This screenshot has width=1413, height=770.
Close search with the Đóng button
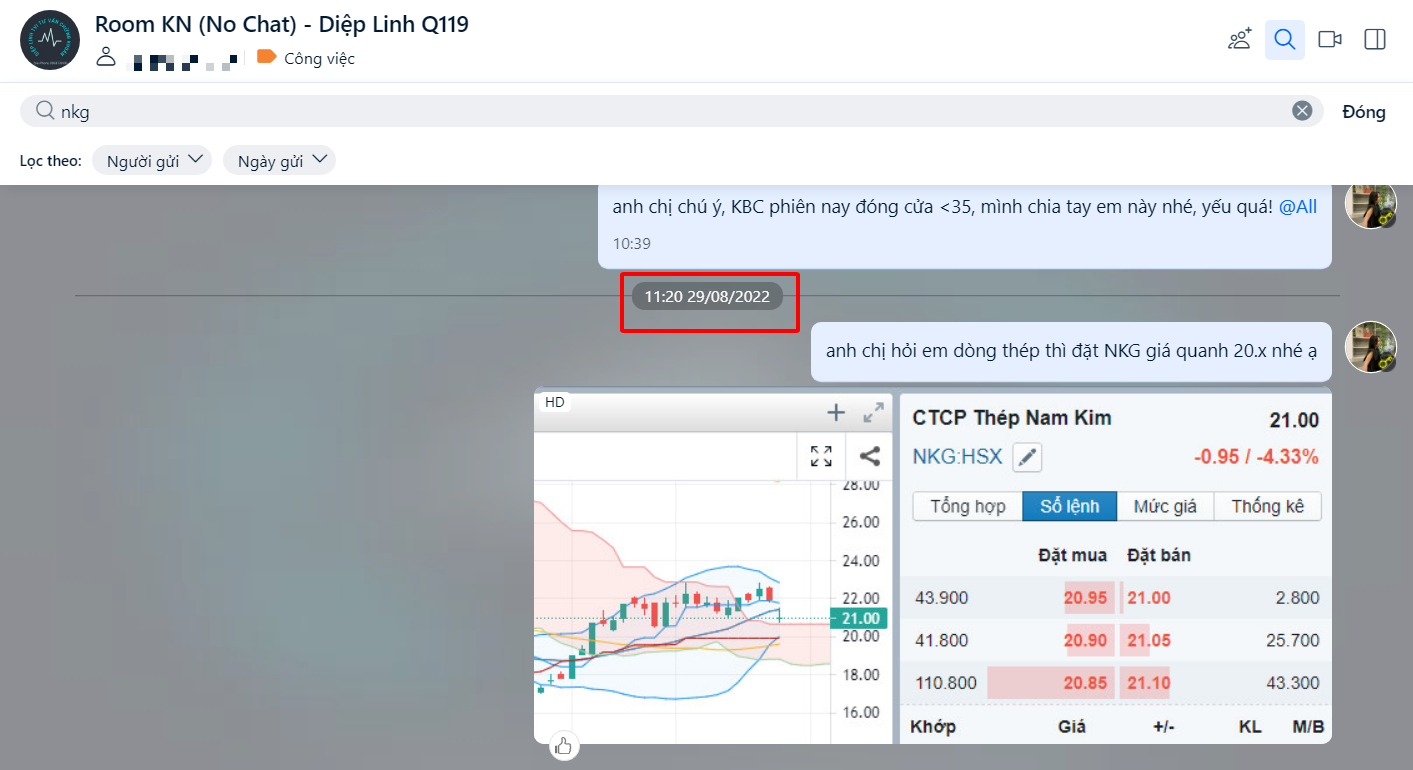point(1364,112)
